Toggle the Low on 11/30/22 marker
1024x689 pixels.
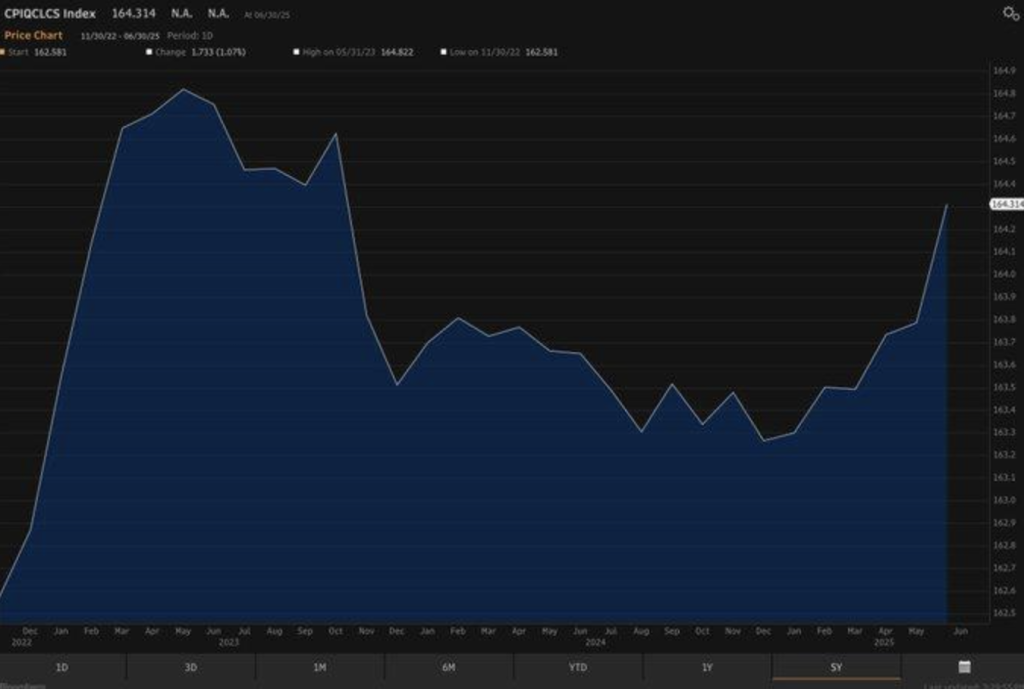443,51
